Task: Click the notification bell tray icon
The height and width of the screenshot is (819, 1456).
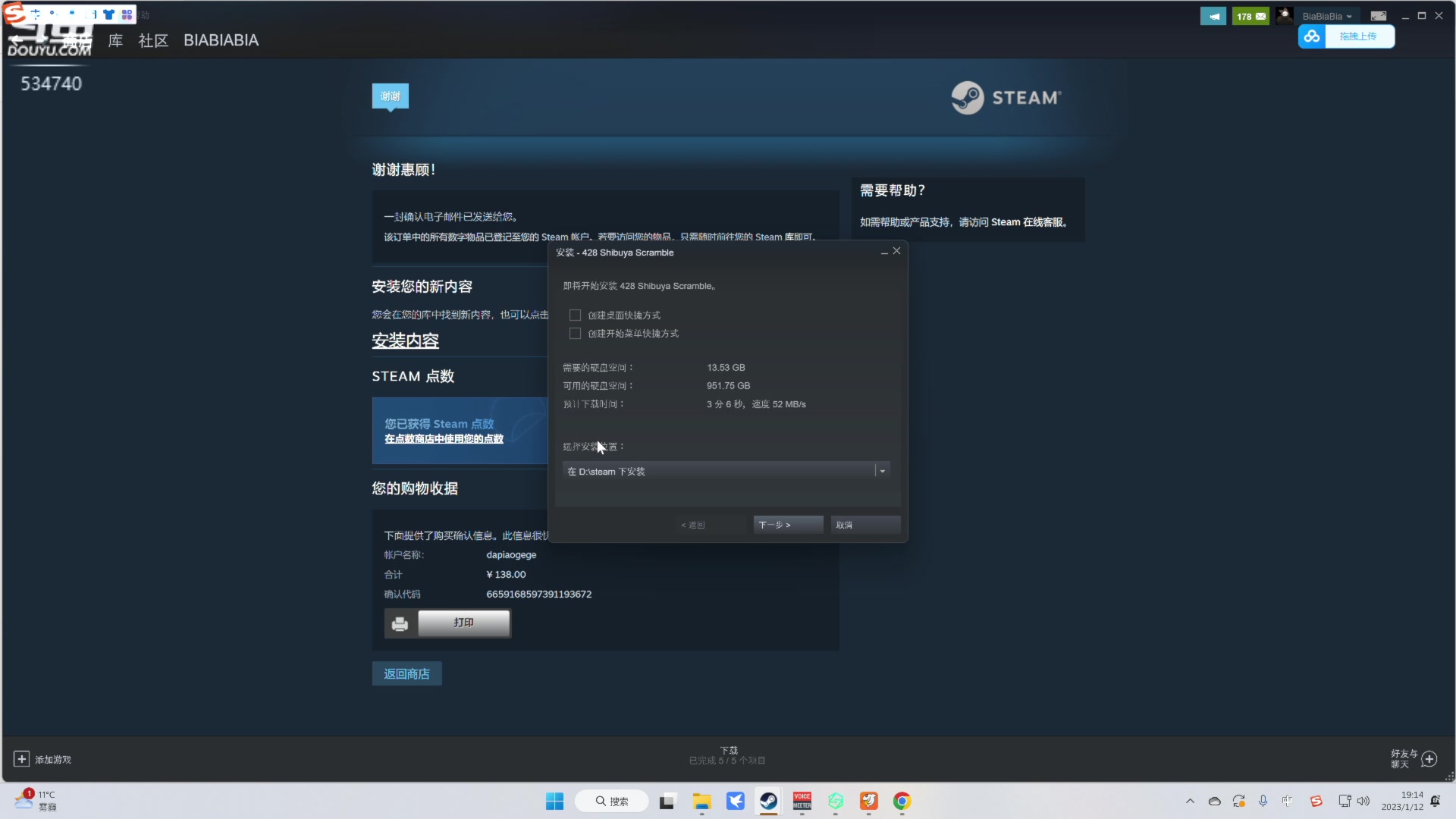Action: point(1436,802)
